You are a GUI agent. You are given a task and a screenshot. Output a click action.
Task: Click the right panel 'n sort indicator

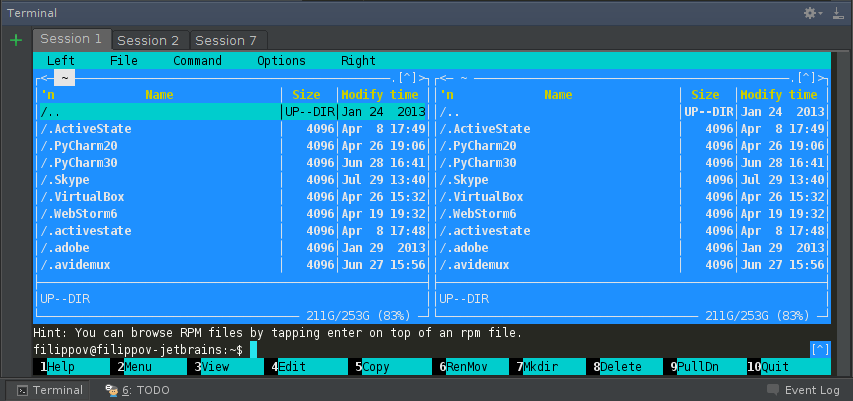click(x=447, y=95)
